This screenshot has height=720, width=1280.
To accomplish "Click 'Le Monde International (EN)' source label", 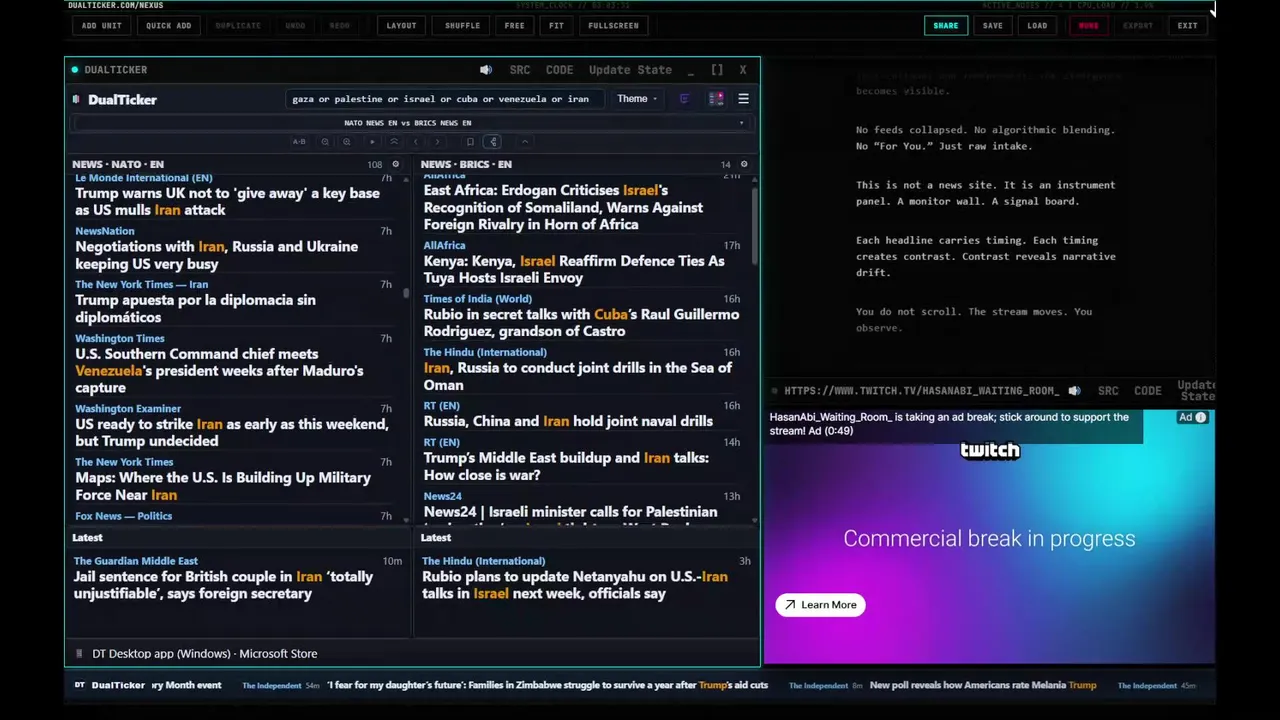I will point(143,178).
